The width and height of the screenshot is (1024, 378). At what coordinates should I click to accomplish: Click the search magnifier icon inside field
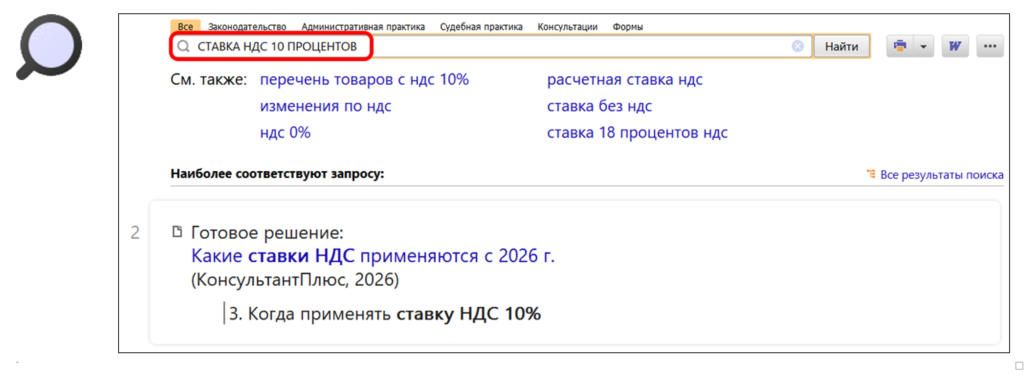[184, 47]
